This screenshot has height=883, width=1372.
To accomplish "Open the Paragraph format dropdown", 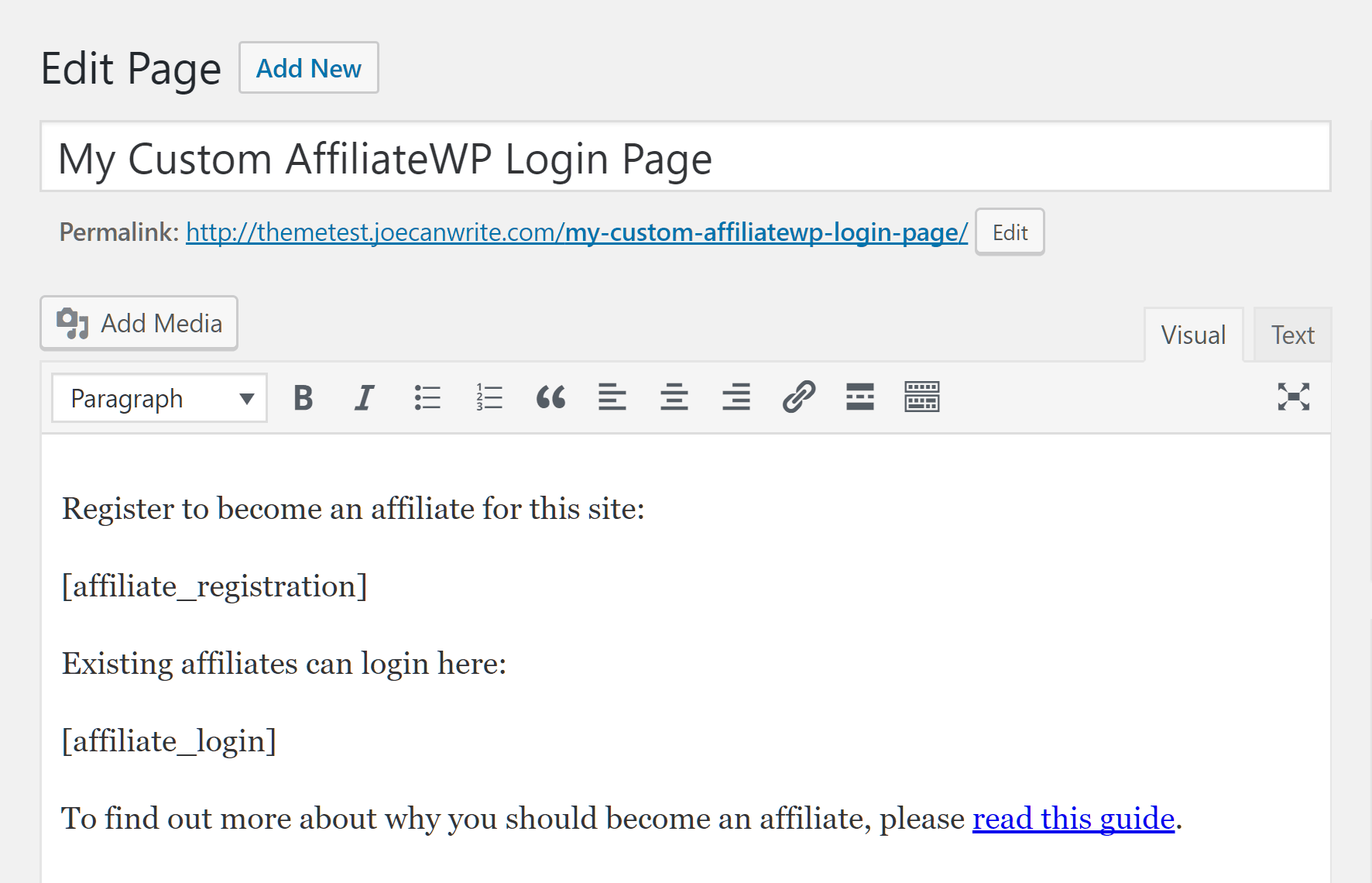I will (x=159, y=398).
